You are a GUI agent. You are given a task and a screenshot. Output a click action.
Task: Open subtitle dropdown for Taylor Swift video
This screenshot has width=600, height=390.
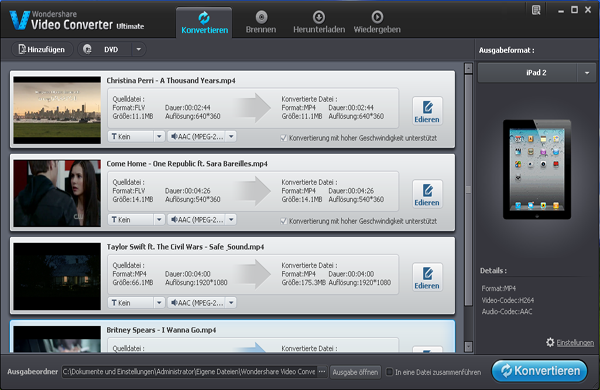[x=159, y=303]
